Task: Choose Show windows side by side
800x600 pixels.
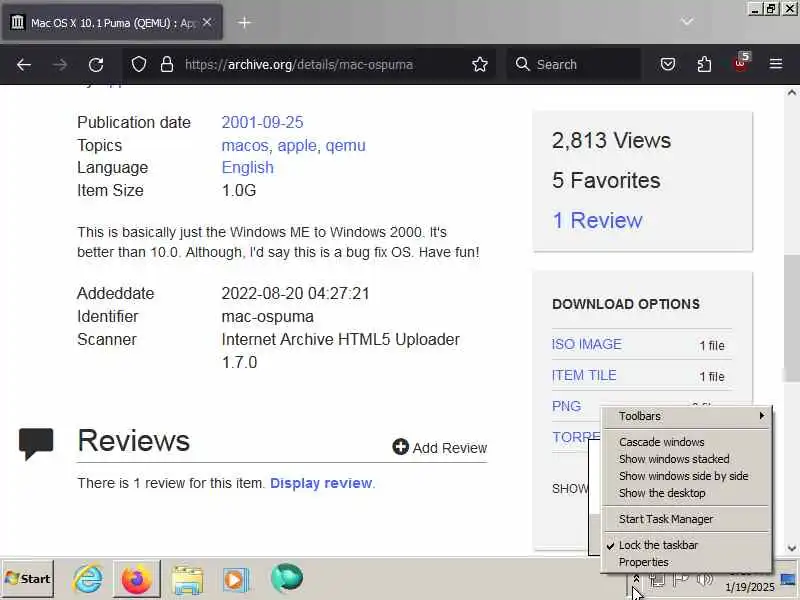Action: click(687, 476)
